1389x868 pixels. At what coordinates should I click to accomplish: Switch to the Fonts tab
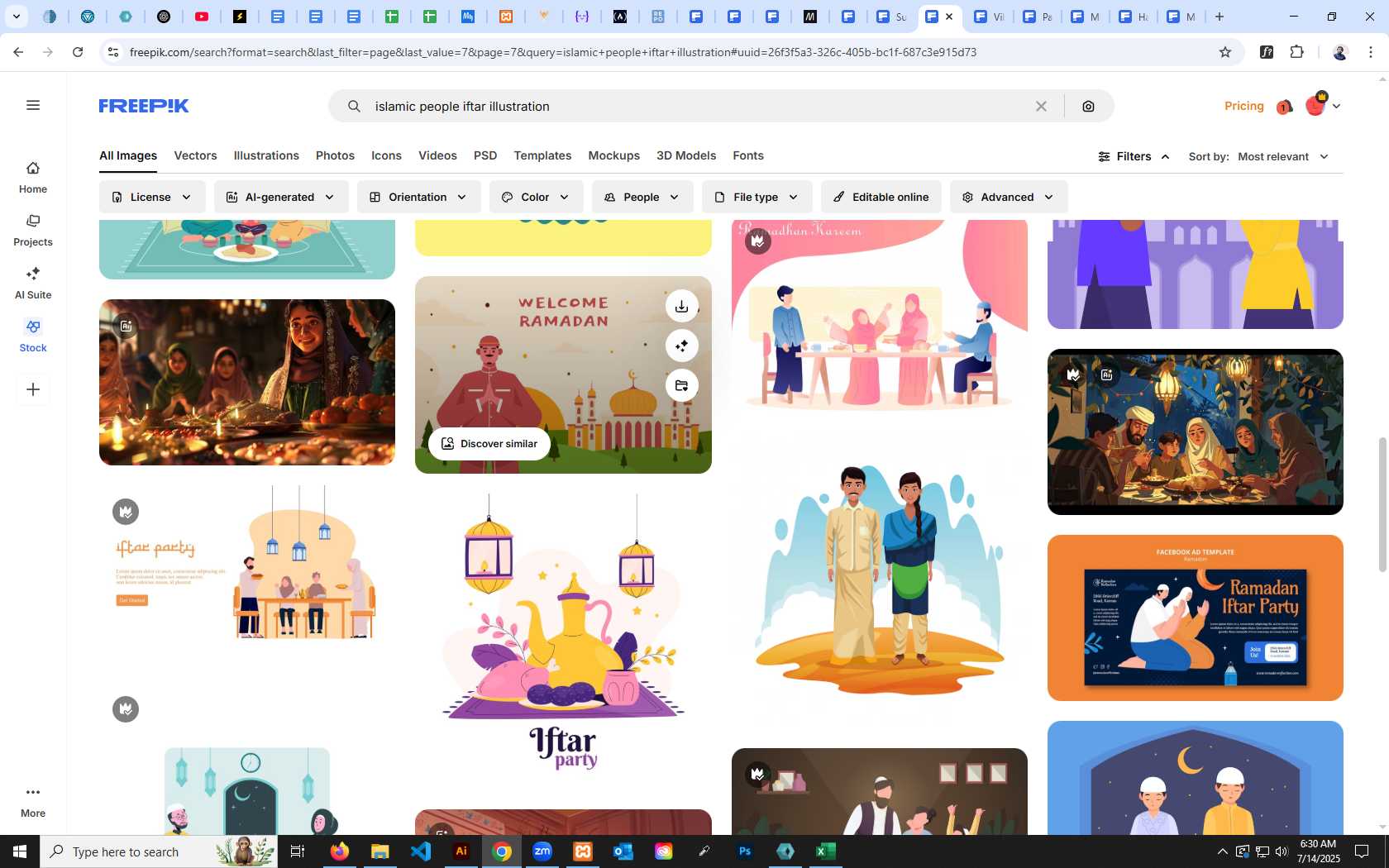pyautogui.click(x=748, y=155)
